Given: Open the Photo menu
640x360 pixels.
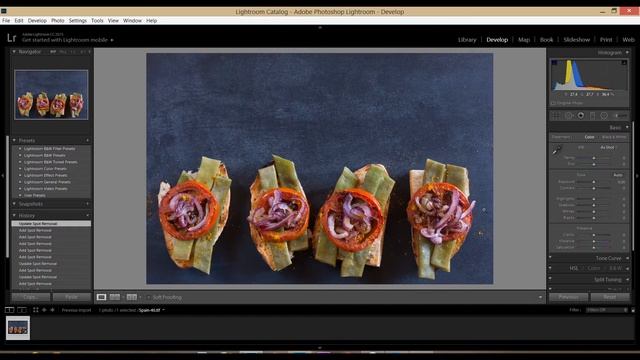Looking at the screenshot, I should [x=58, y=20].
